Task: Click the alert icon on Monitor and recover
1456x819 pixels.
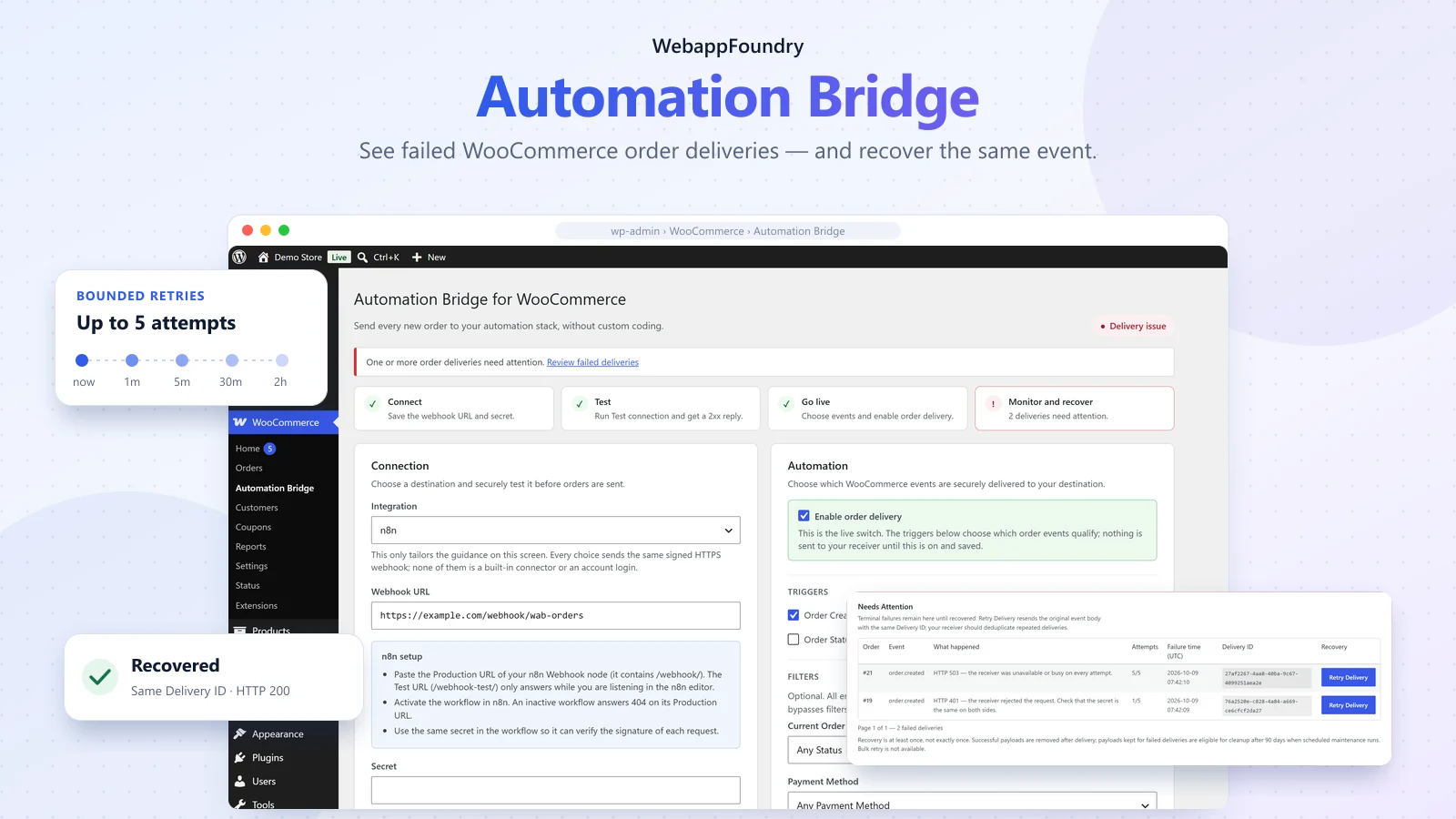Action: pyautogui.click(x=993, y=404)
